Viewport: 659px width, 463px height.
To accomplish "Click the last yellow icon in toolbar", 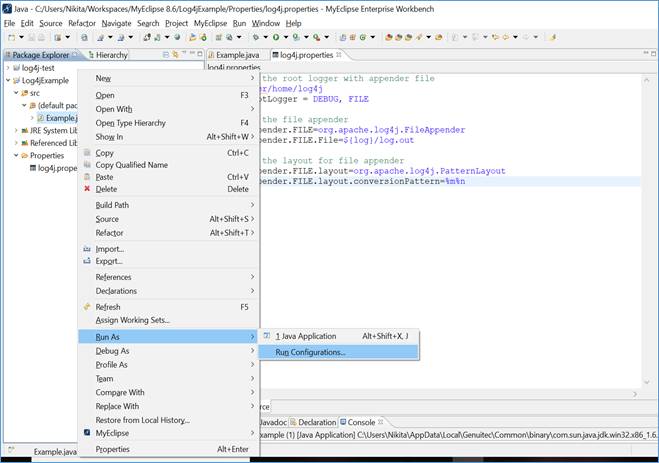I will click(552, 37).
